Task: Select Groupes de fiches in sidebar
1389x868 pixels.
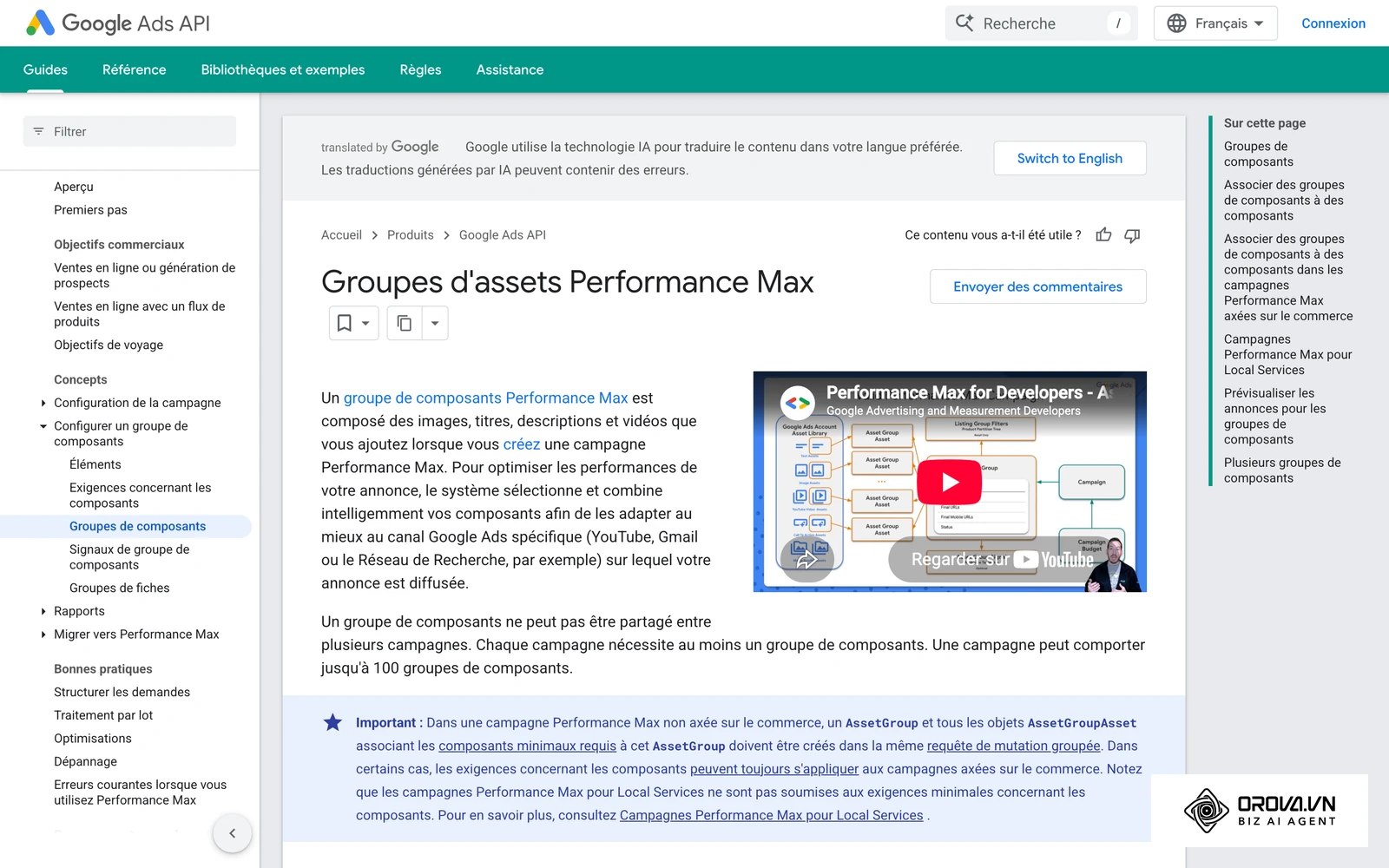Action: click(120, 588)
